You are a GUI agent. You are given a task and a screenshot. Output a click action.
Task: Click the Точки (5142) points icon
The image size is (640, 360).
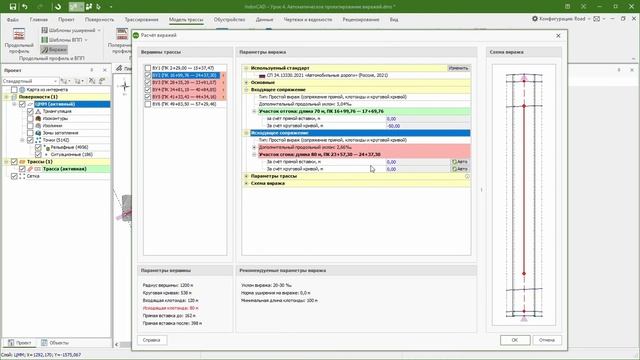pyautogui.click(x=38, y=140)
